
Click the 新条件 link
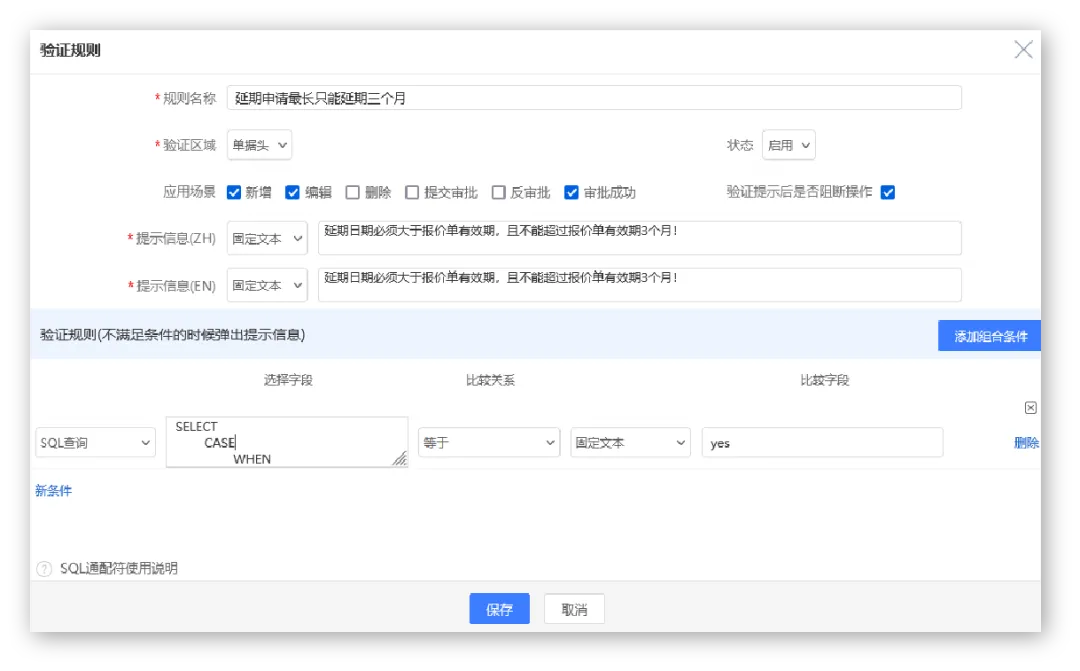click(53, 491)
